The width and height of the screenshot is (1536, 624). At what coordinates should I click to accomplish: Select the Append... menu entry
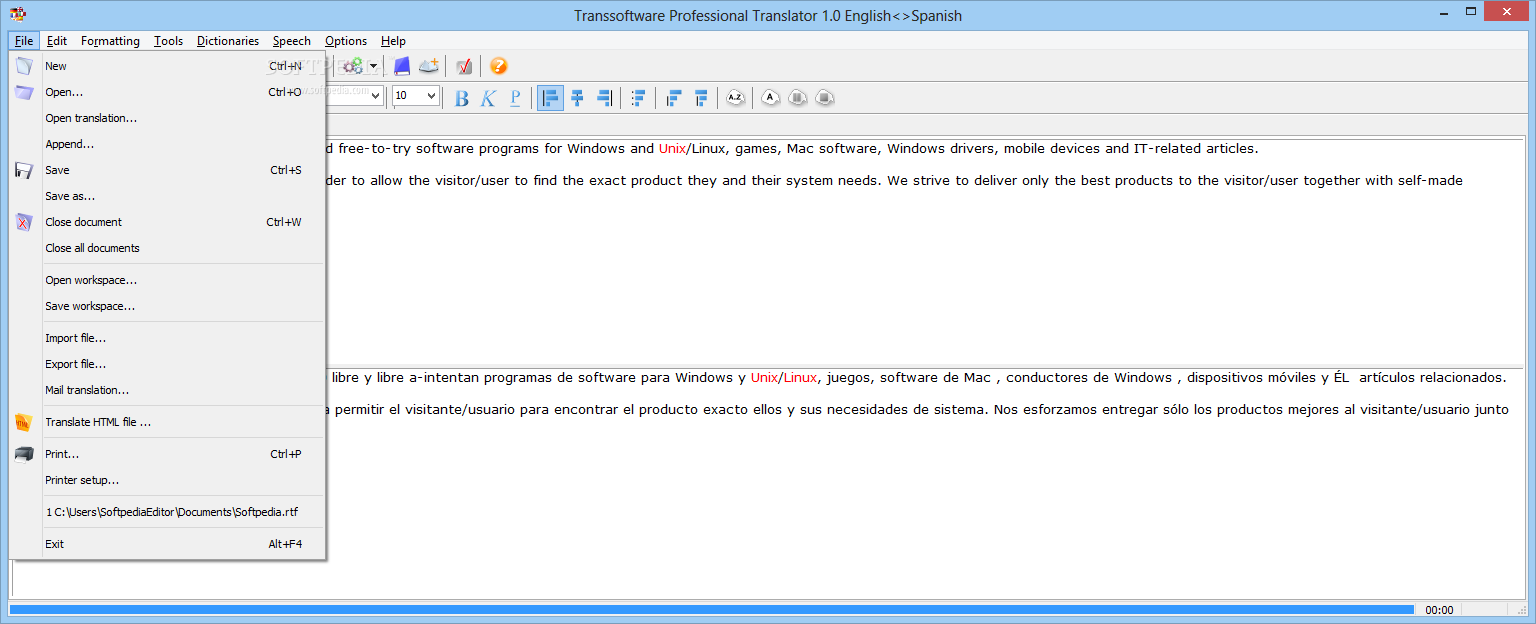click(x=167, y=144)
